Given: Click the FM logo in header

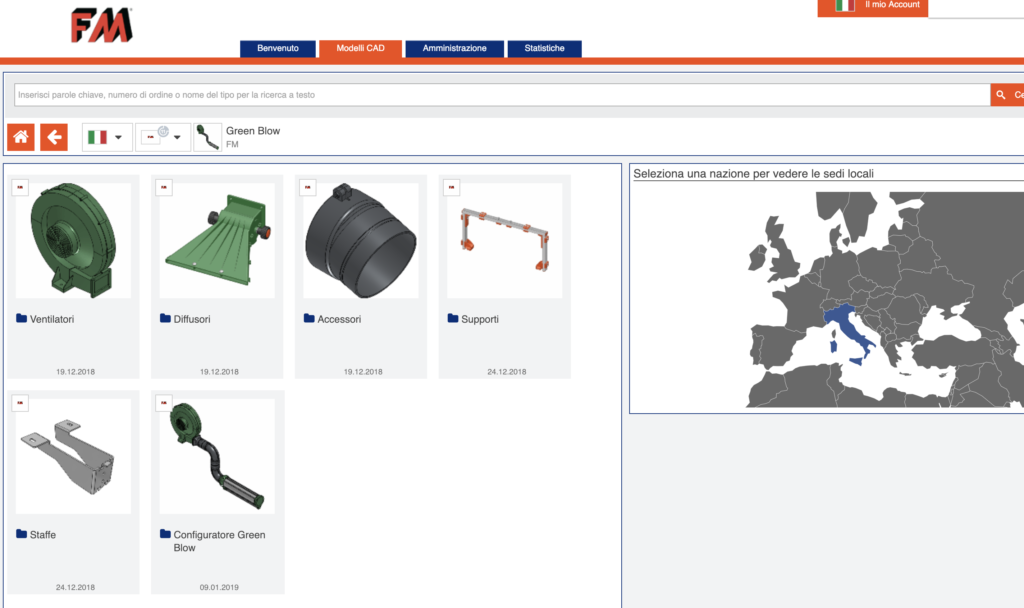Looking at the screenshot, I should click(x=101, y=26).
